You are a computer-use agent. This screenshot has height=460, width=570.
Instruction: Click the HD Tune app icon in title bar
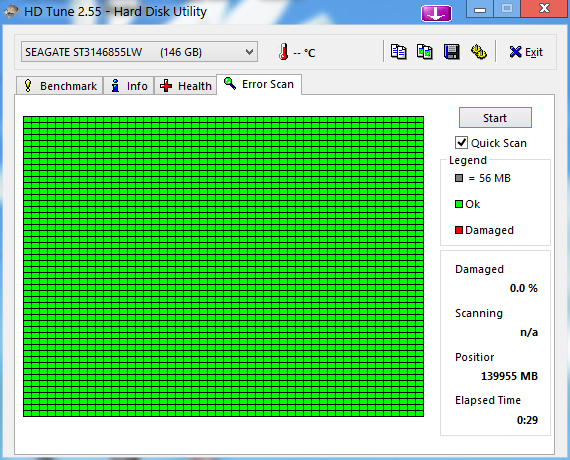[x=11, y=12]
